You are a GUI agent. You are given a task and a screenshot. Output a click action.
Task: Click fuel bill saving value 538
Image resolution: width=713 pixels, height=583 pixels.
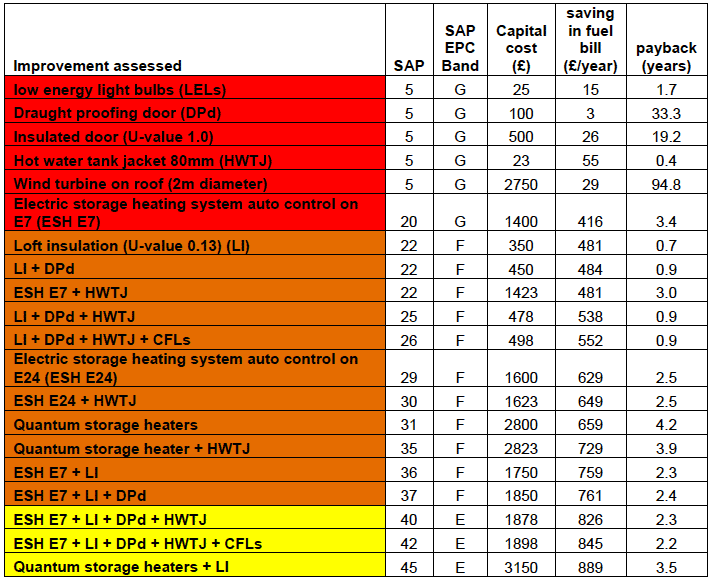[x=590, y=317]
